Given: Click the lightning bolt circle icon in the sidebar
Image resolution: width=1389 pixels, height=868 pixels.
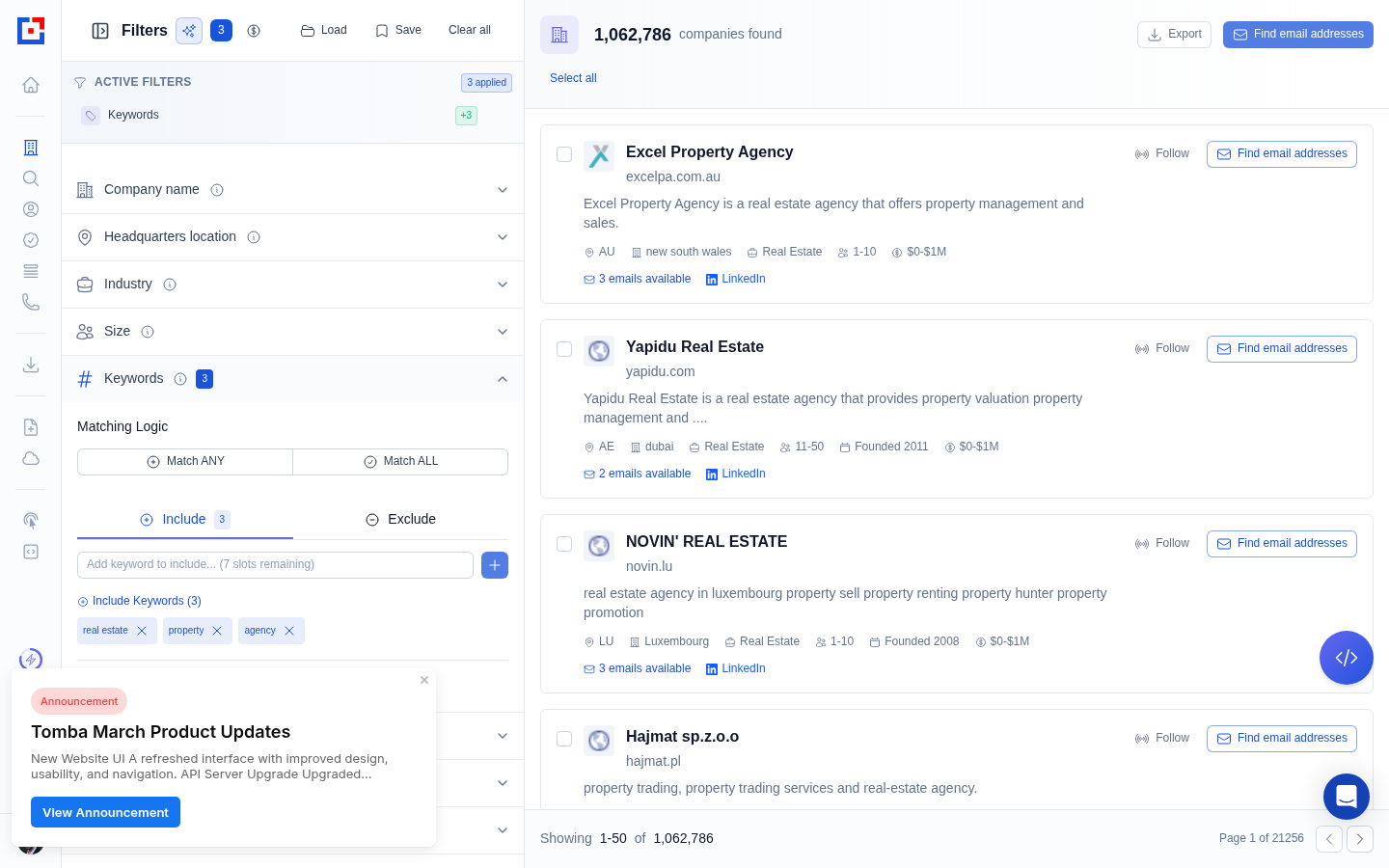Looking at the screenshot, I should tap(31, 660).
